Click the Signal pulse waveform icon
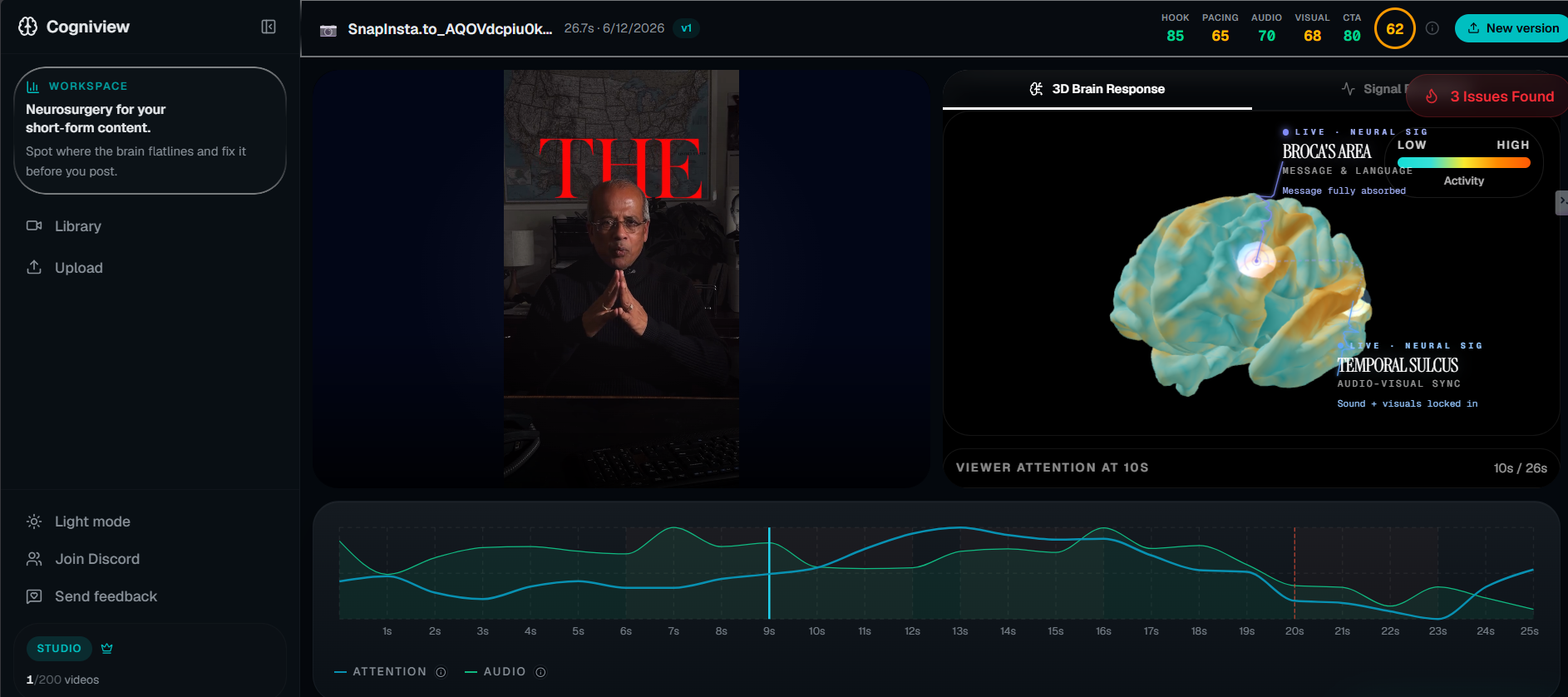This screenshot has width=1568, height=697. pos(1349,89)
